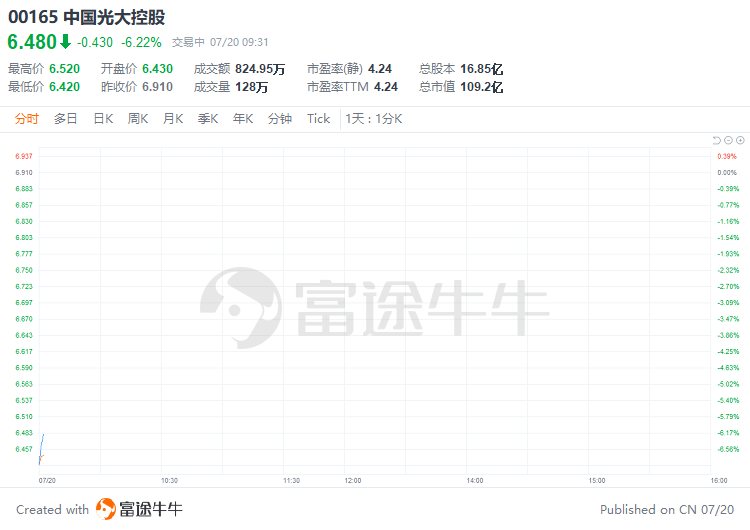Zoom in the chart with plus icon
Viewport: 750px width, 530px height.
point(740,140)
